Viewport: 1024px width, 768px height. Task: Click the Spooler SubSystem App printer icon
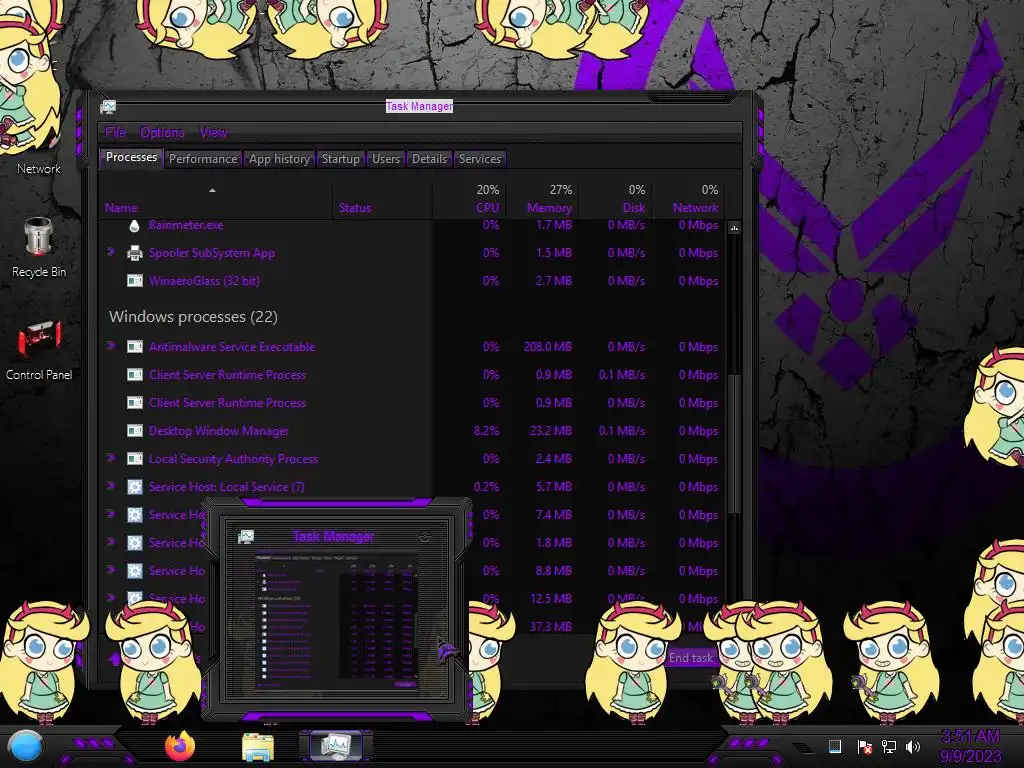[x=135, y=253]
